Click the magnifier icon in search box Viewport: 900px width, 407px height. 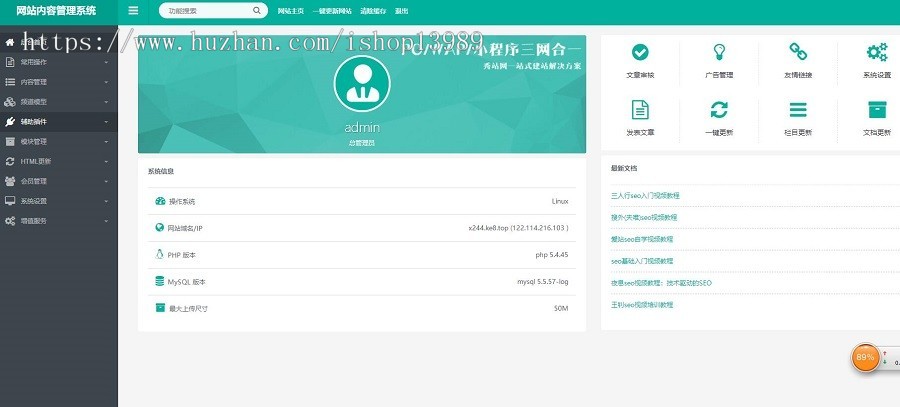tap(257, 10)
